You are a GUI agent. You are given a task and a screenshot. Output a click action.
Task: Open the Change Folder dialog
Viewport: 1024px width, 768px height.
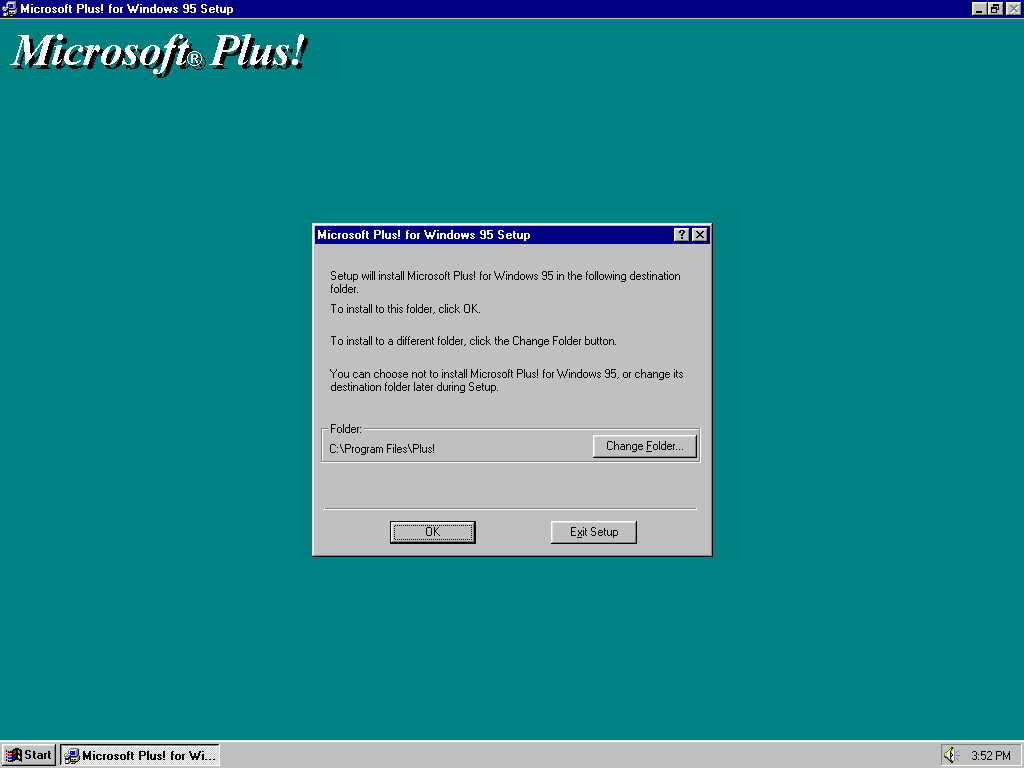[645, 446]
